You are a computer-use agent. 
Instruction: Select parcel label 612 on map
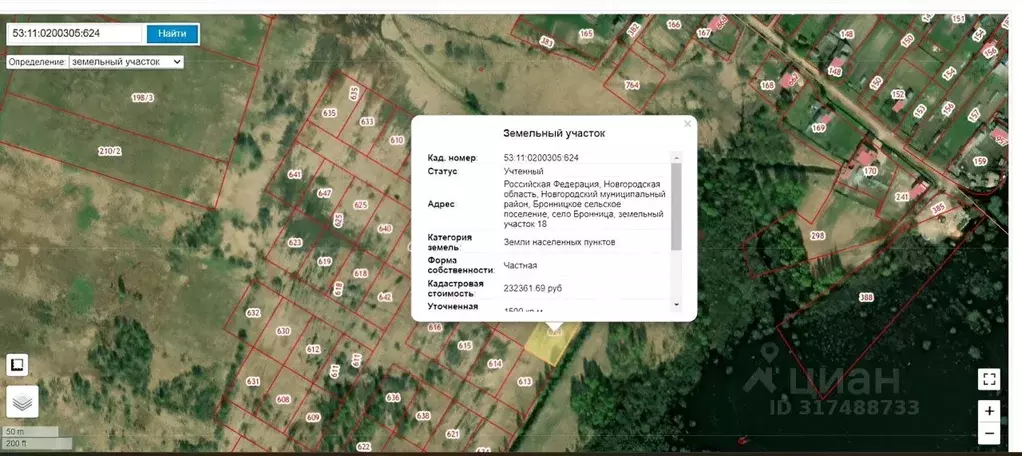coord(314,349)
